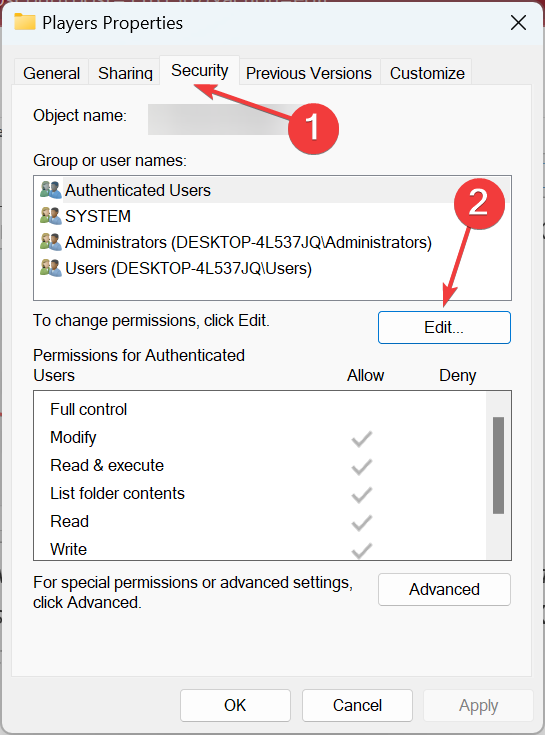Open the Customize tab
545x735 pixels.
427,73
